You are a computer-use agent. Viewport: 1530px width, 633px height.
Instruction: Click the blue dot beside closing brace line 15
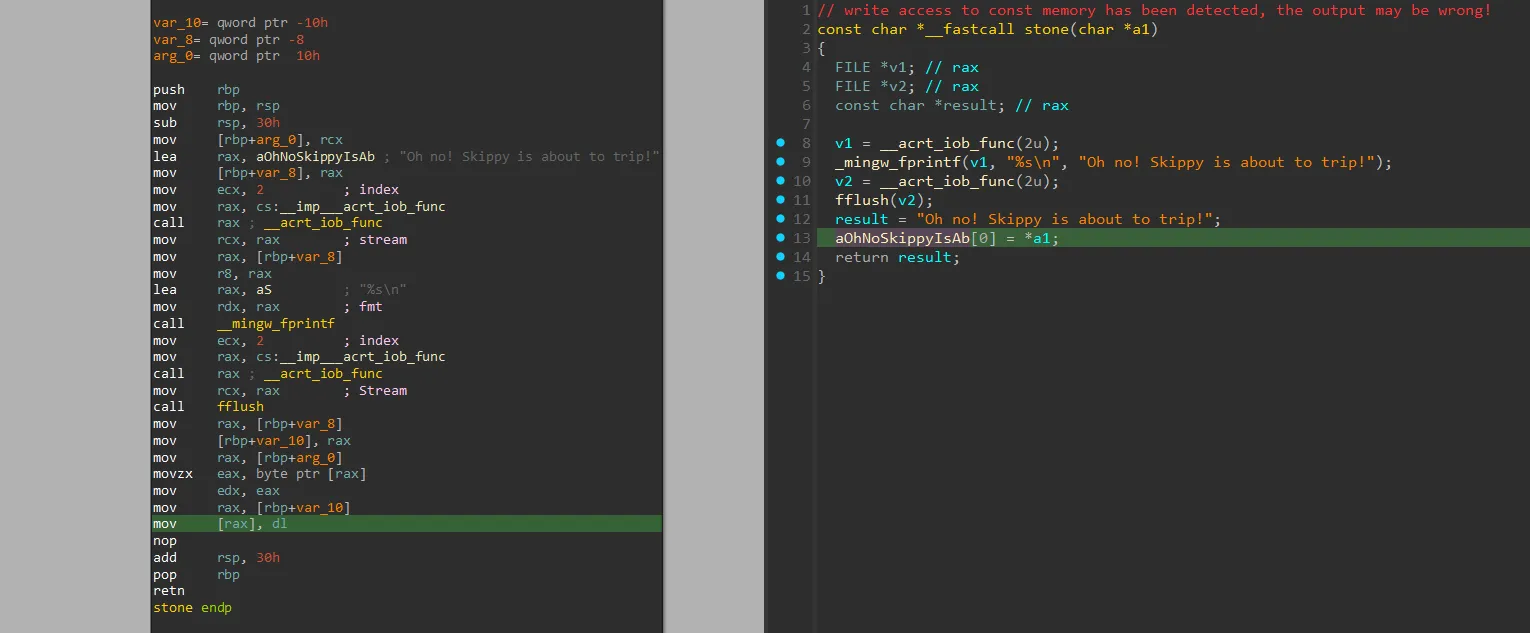coord(781,276)
